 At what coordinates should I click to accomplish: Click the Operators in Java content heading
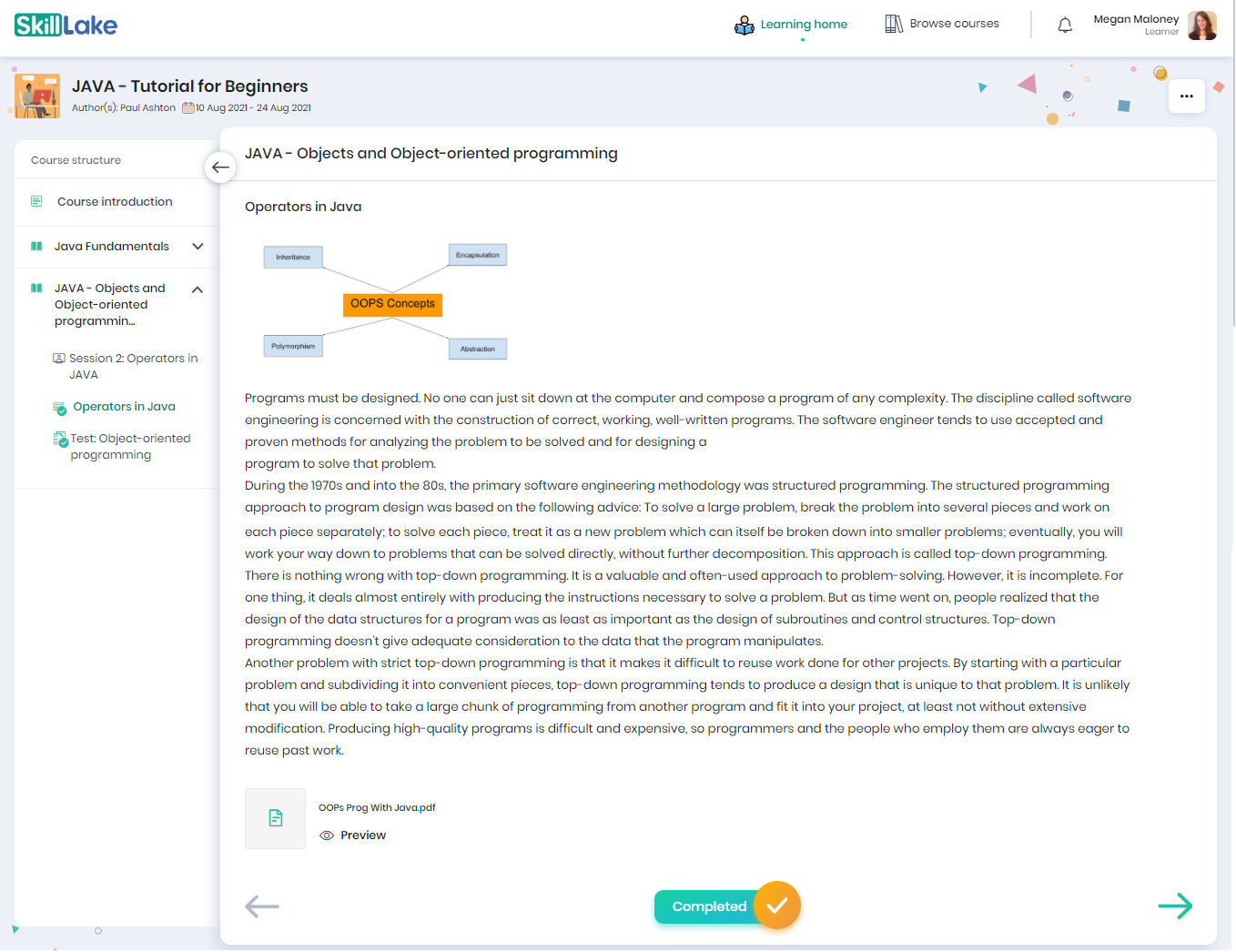click(303, 207)
